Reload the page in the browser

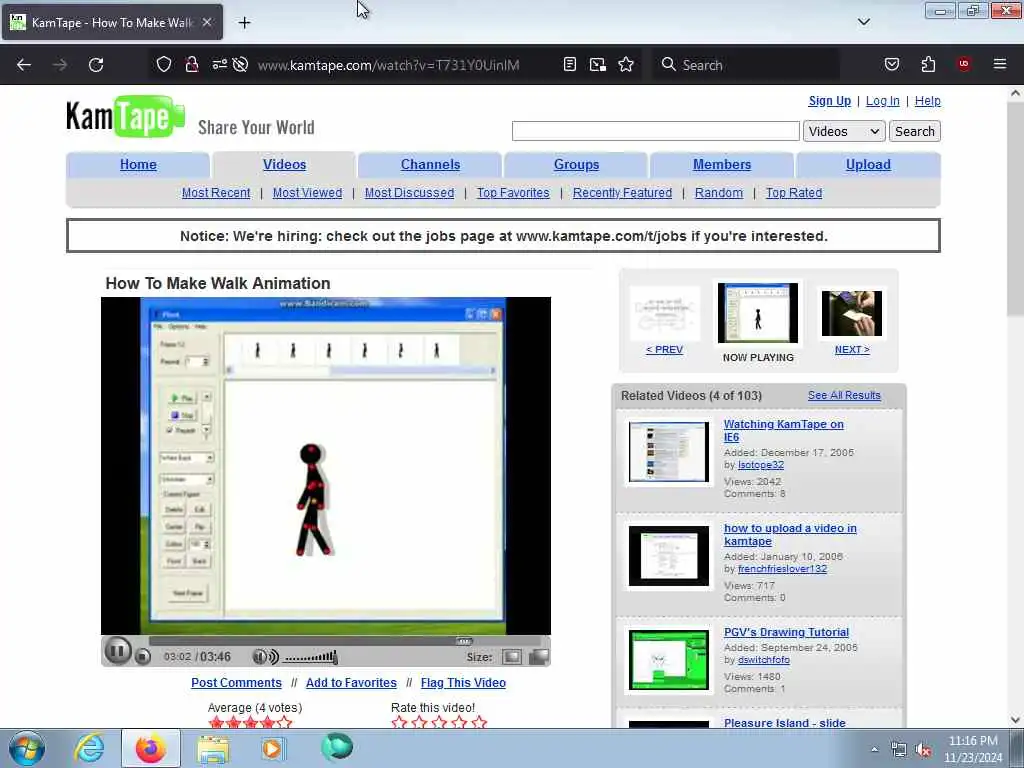96,65
